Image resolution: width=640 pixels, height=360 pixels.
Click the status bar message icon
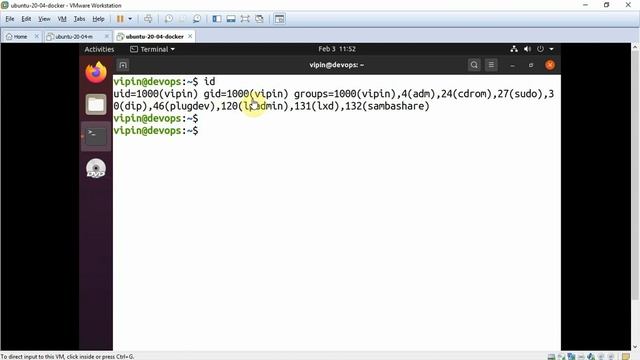pos(626,356)
